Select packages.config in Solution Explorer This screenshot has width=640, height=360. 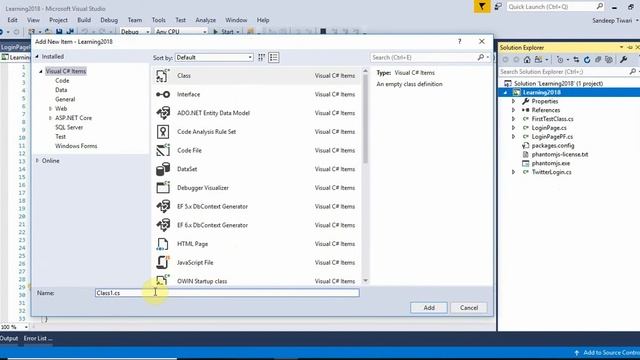click(x=553, y=146)
